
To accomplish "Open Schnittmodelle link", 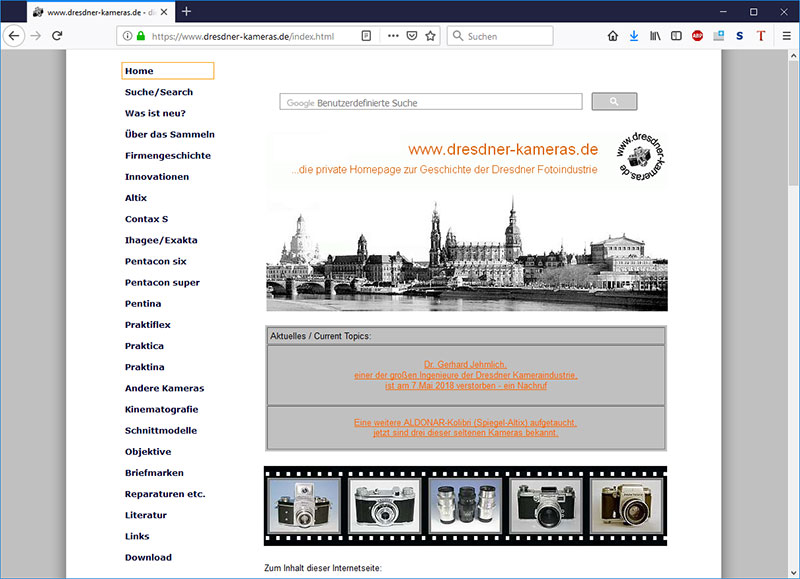I will [161, 431].
